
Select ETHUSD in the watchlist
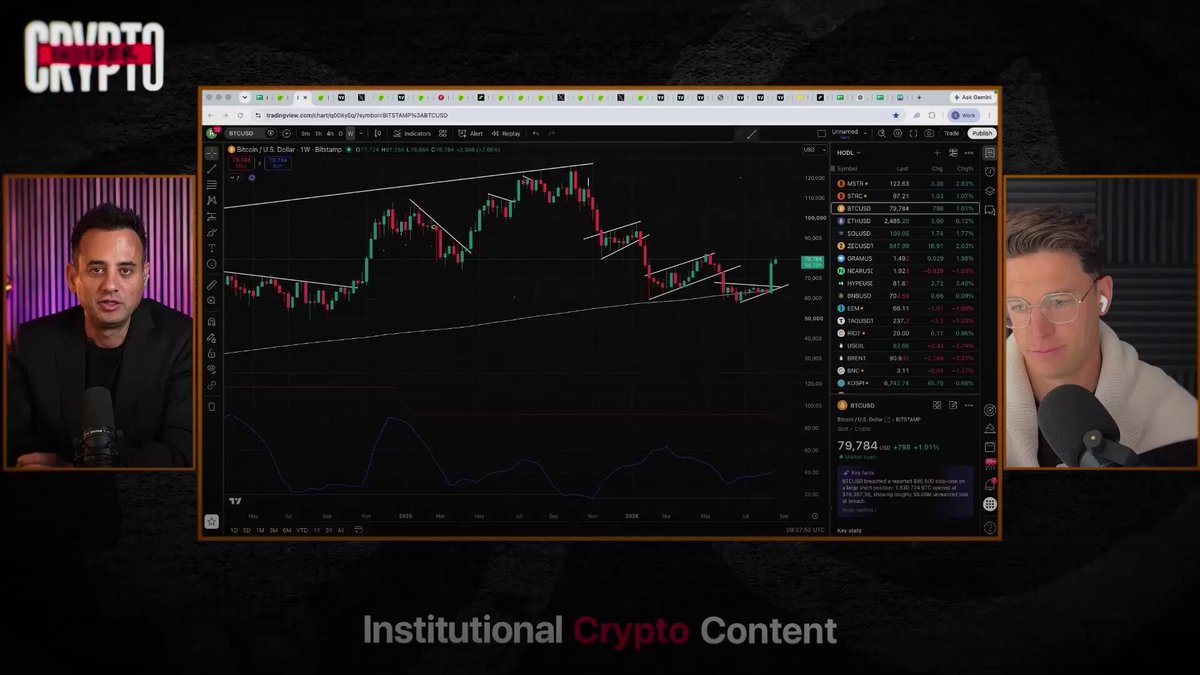906,221
